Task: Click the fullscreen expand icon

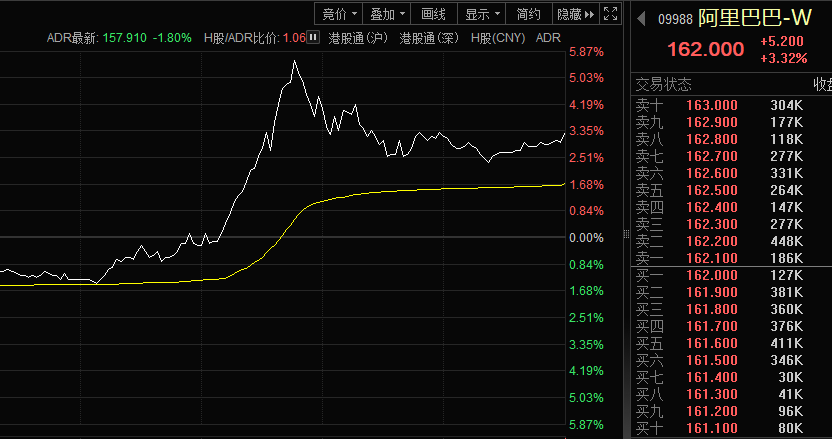Action: pyautogui.click(x=611, y=14)
